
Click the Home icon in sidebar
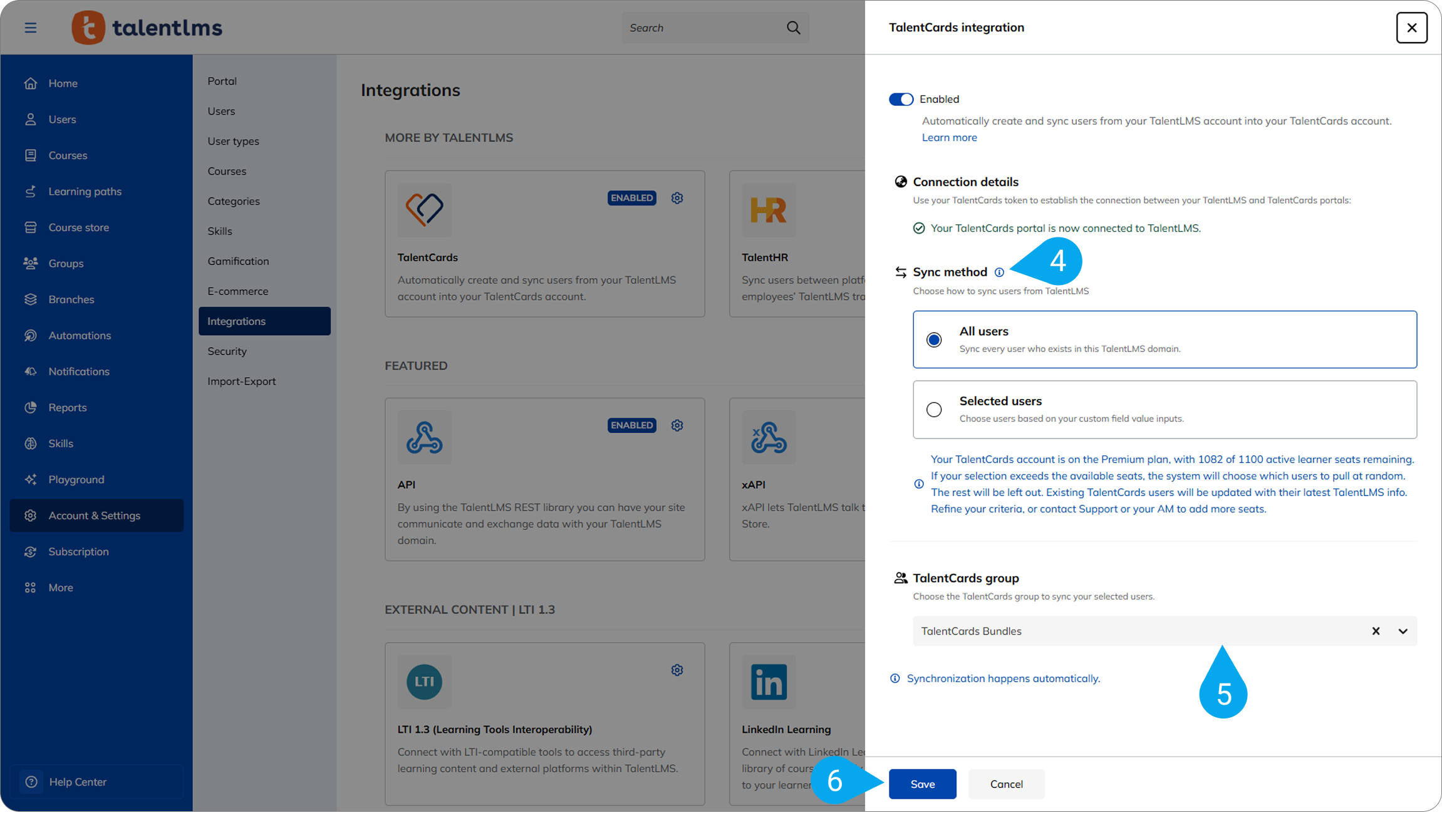pyautogui.click(x=31, y=83)
